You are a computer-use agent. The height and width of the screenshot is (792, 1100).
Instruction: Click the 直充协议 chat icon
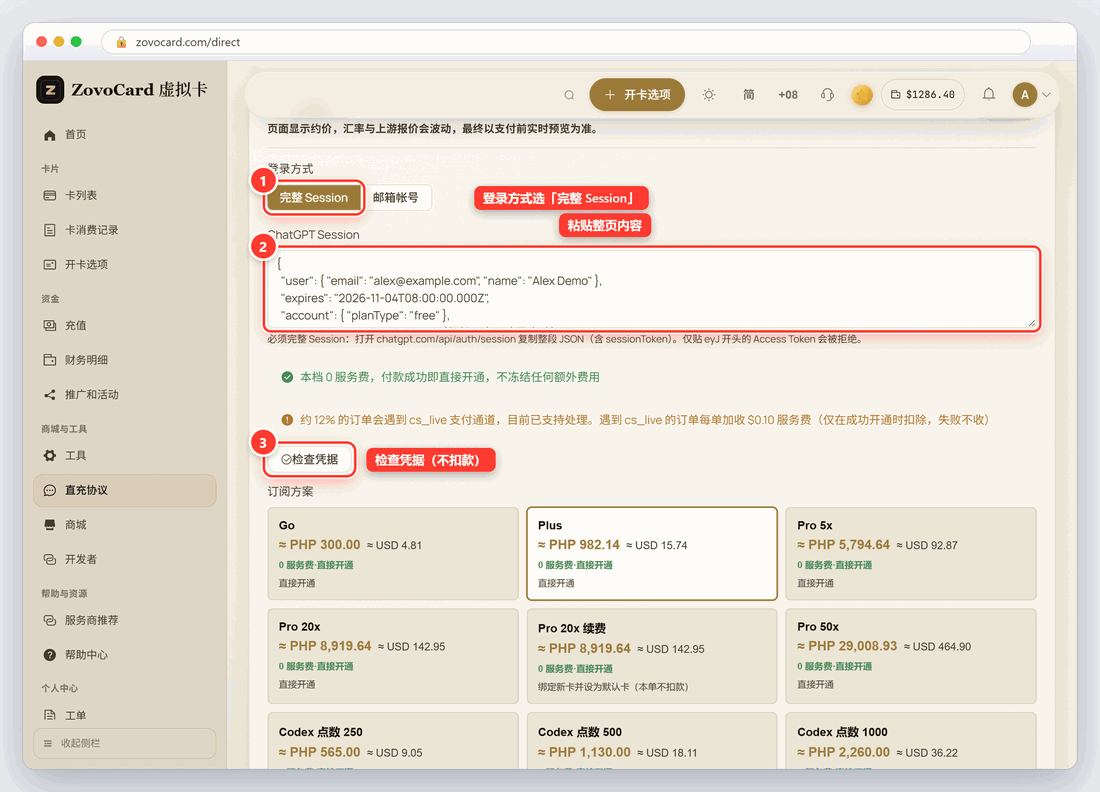pos(50,490)
